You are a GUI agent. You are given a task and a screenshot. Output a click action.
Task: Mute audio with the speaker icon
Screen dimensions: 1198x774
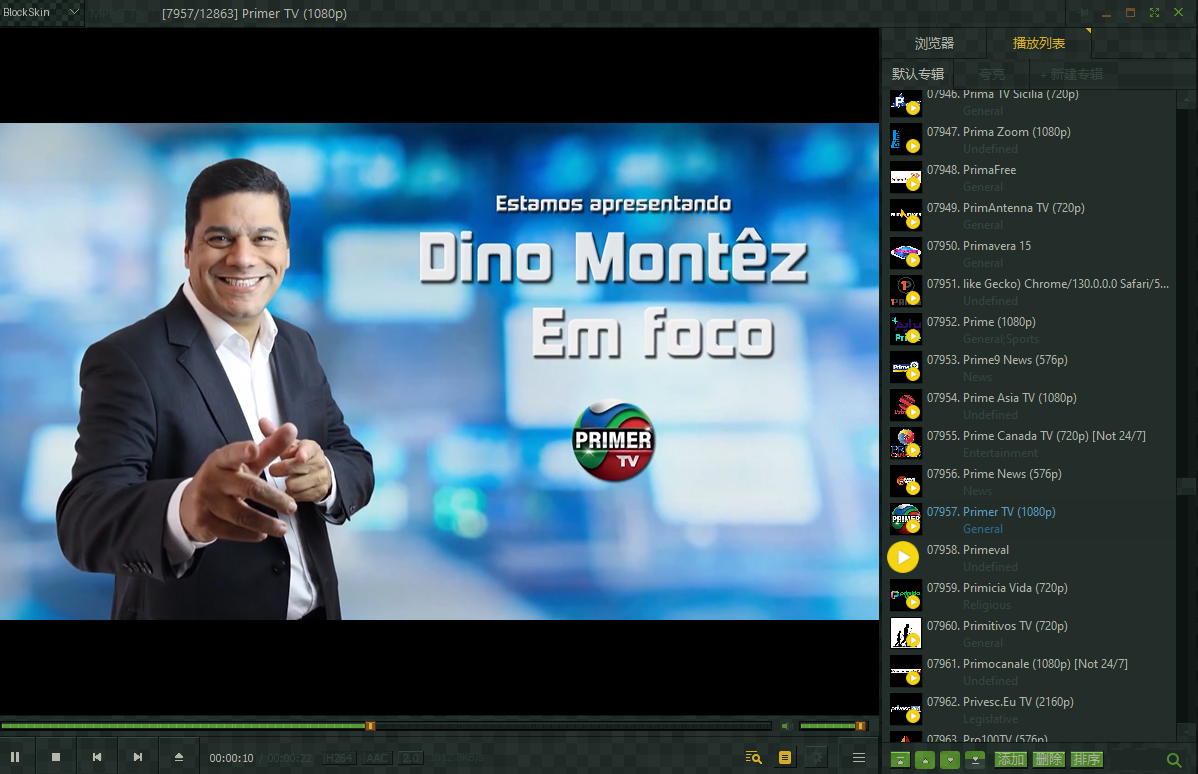tap(785, 726)
